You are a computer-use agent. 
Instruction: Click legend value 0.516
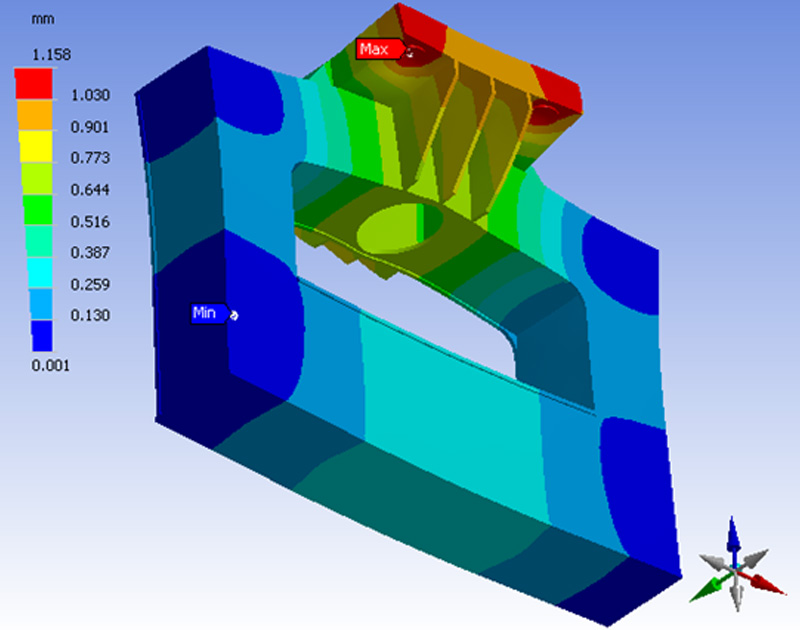click(x=90, y=222)
